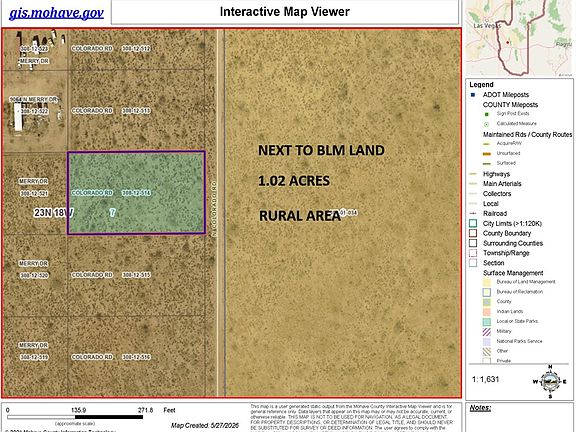Click the Main Arterials line symbol
The height and width of the screenshot is (432, 576).
[473, 184]
